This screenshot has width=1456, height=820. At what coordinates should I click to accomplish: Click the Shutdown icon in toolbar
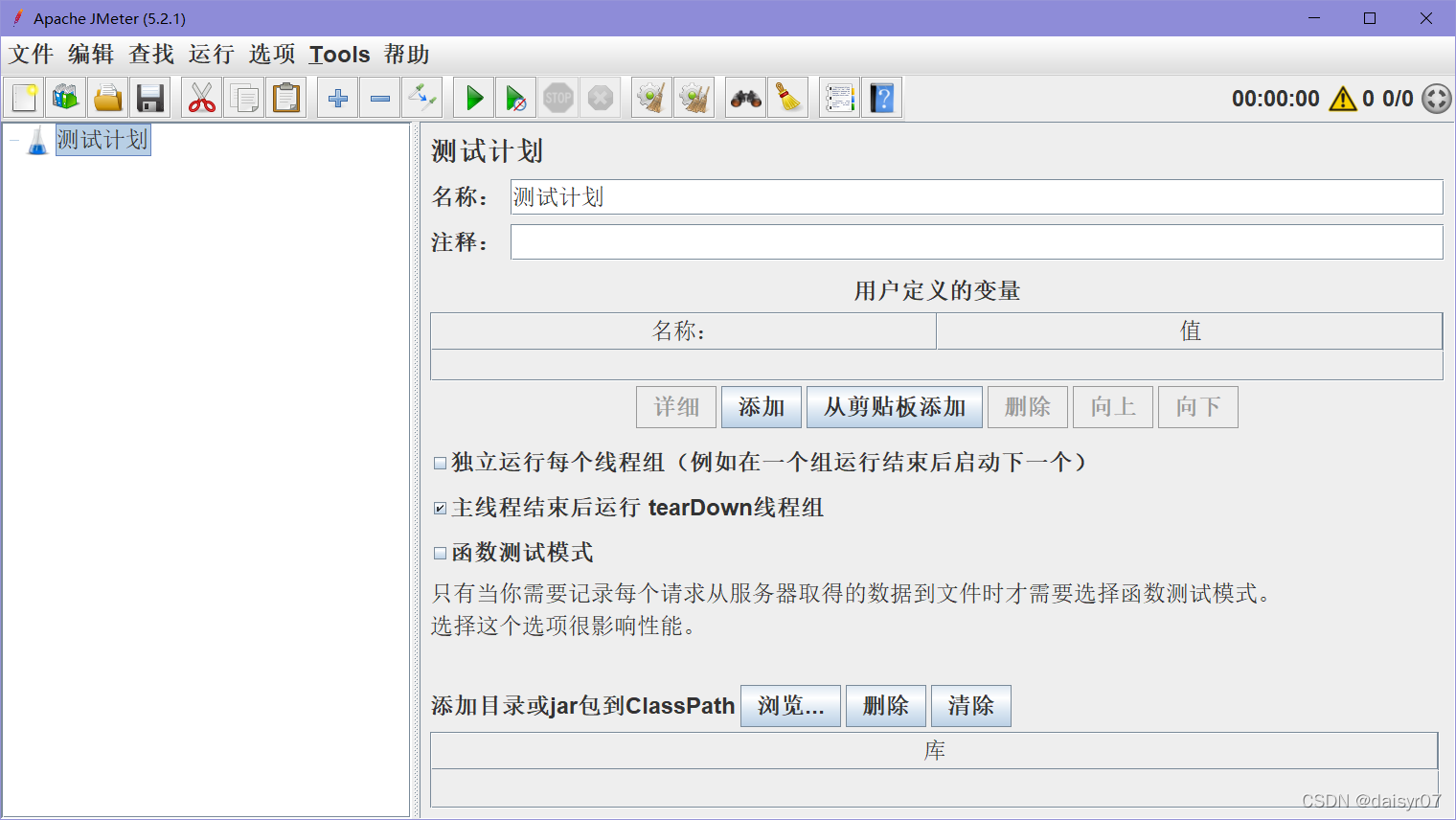tap(601, 98)
